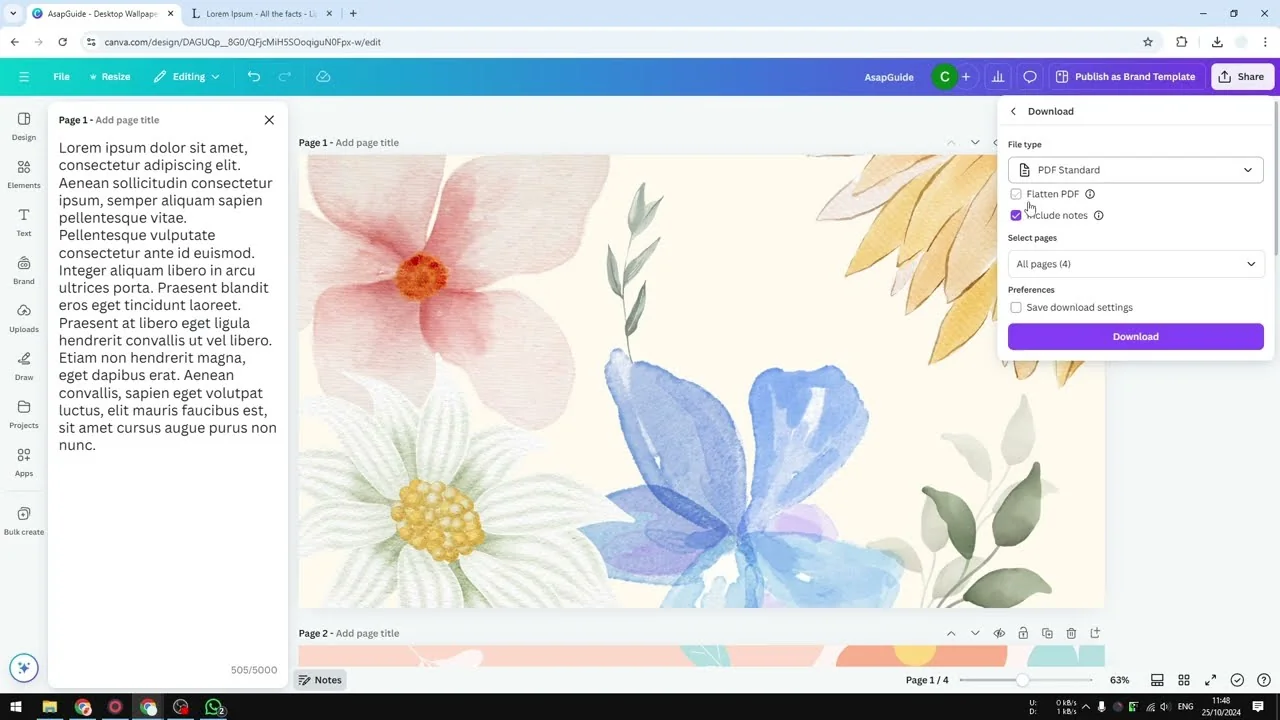Close the page notes panel

(269, 120)
